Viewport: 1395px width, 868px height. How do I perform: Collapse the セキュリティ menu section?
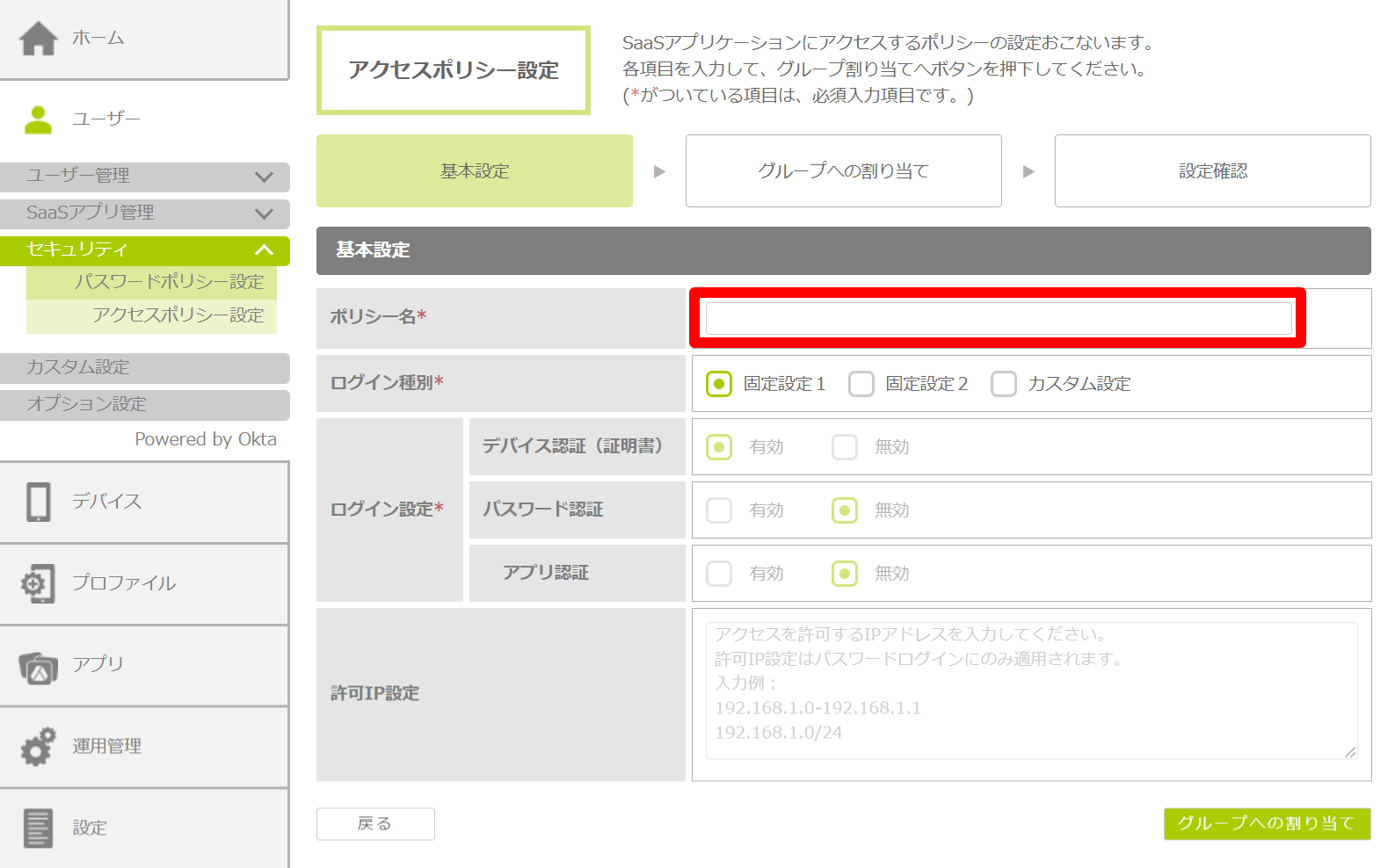pyautogui.click(x=145, y=250)
